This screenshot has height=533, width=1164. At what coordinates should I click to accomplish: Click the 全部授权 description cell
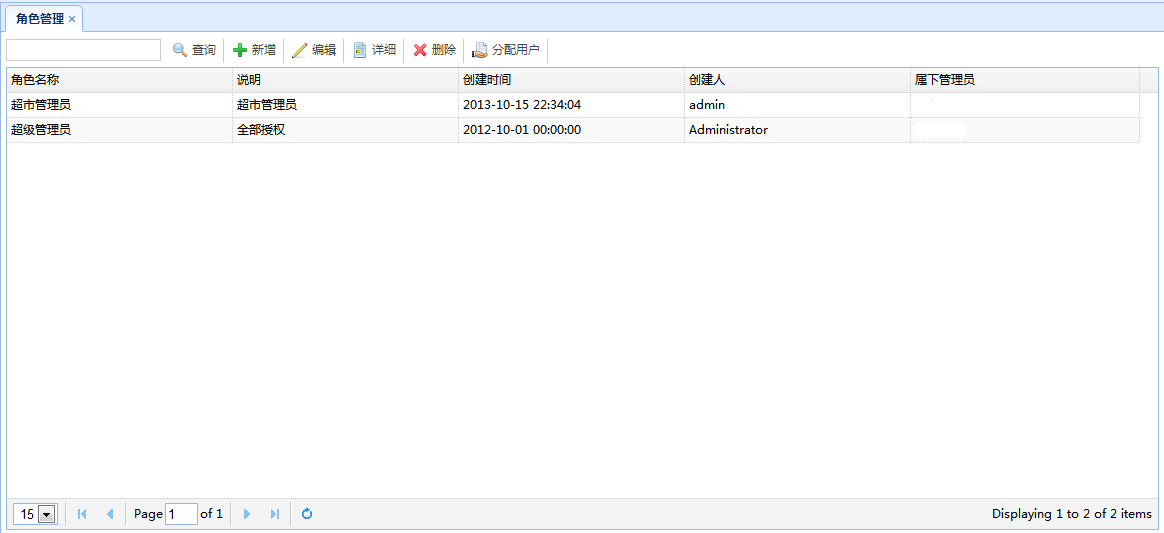point(345,130)
